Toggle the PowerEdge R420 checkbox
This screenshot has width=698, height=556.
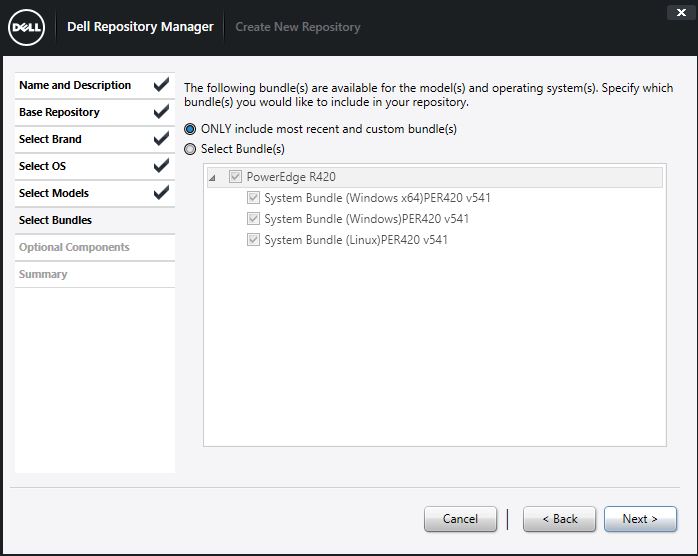(235, 177)
